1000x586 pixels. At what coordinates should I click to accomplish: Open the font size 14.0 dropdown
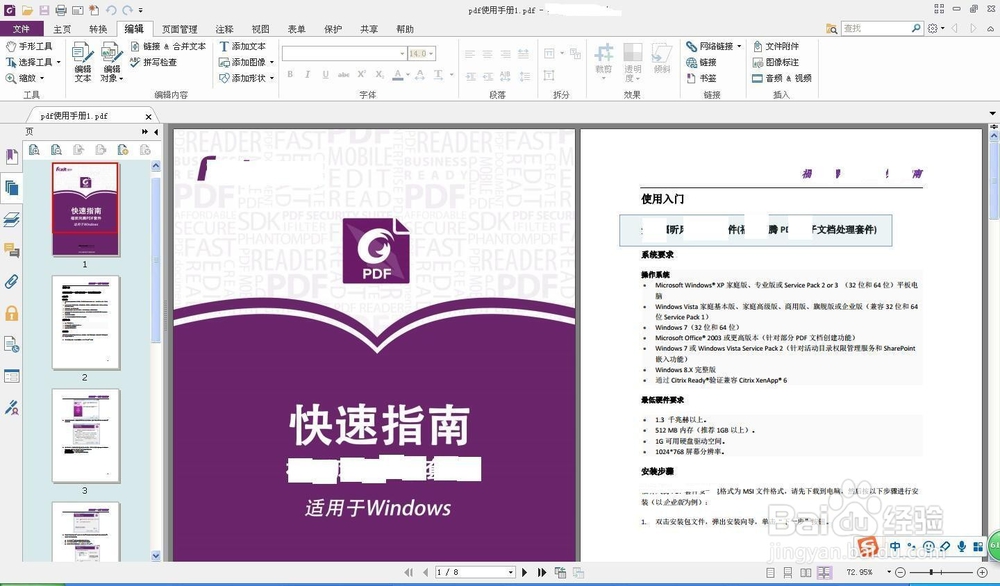click(432, 54)
